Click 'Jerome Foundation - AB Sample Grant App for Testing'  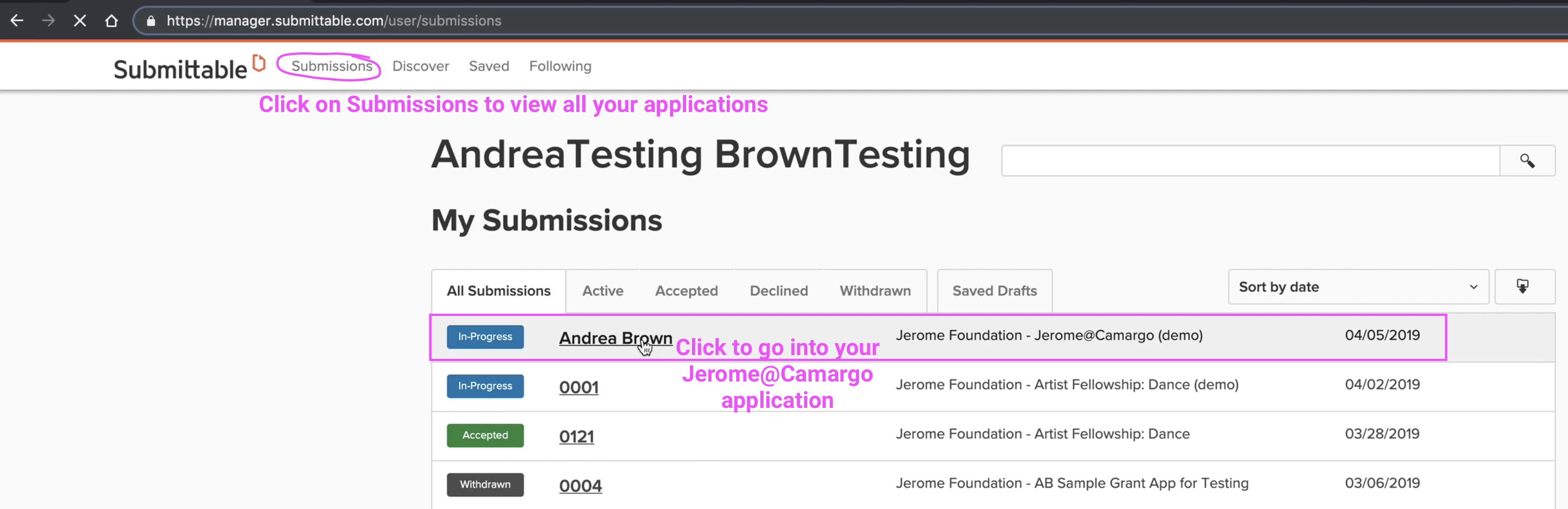1072,483
